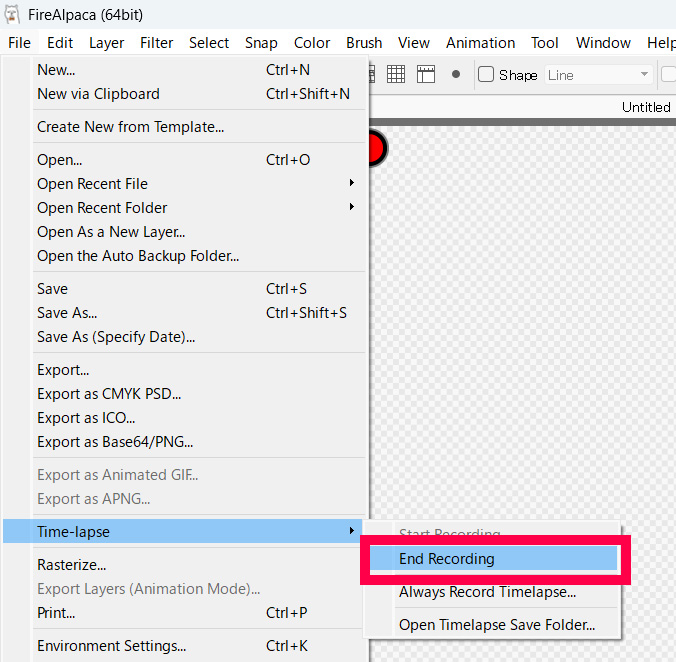This screenshot has width=676, height=662.
Task: Open Environment Settings from the File menu
Action: click(x=111, y=646)
